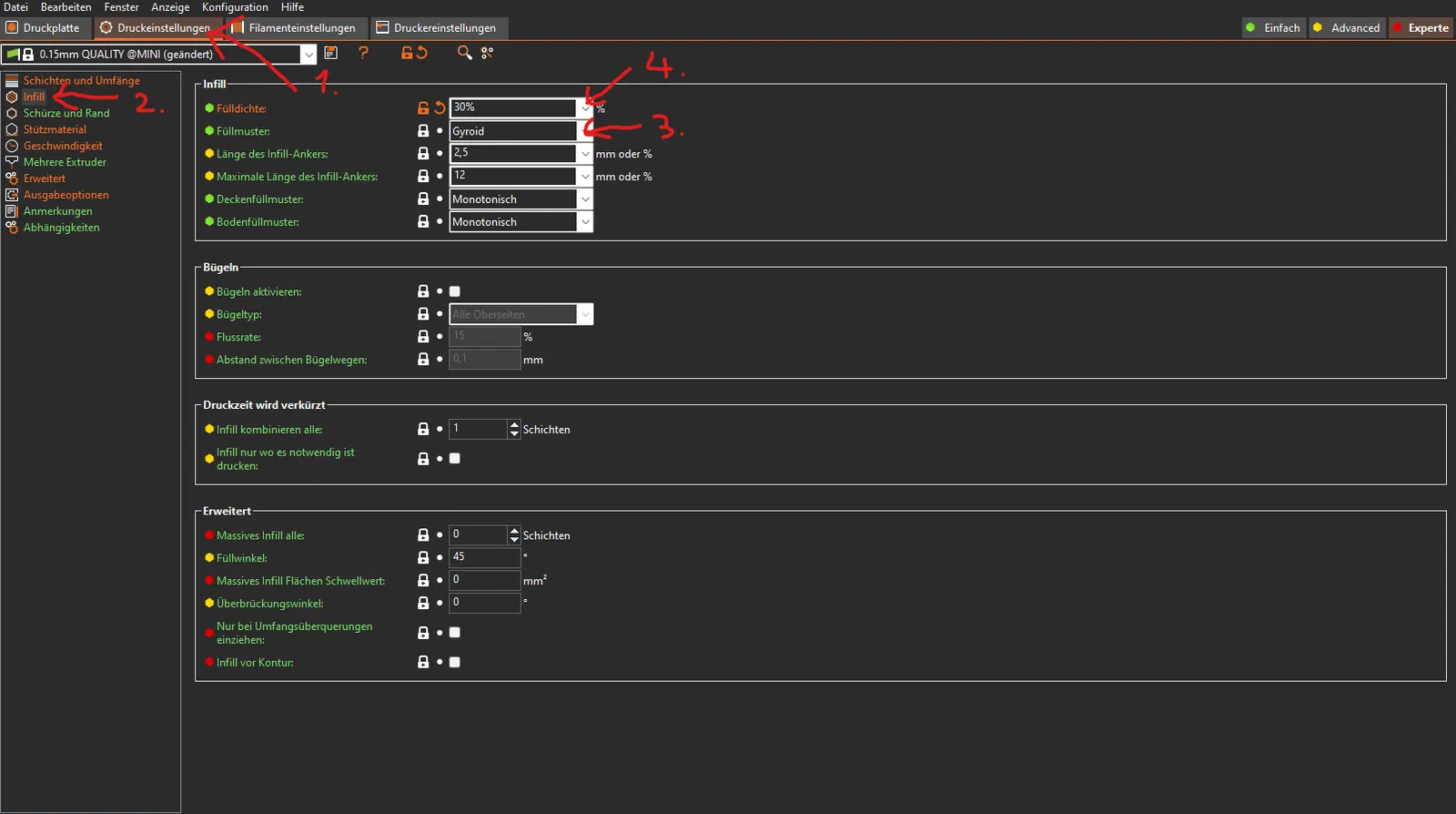
Task: Click the save preset floppy disk icon
Action: (331, 53)
